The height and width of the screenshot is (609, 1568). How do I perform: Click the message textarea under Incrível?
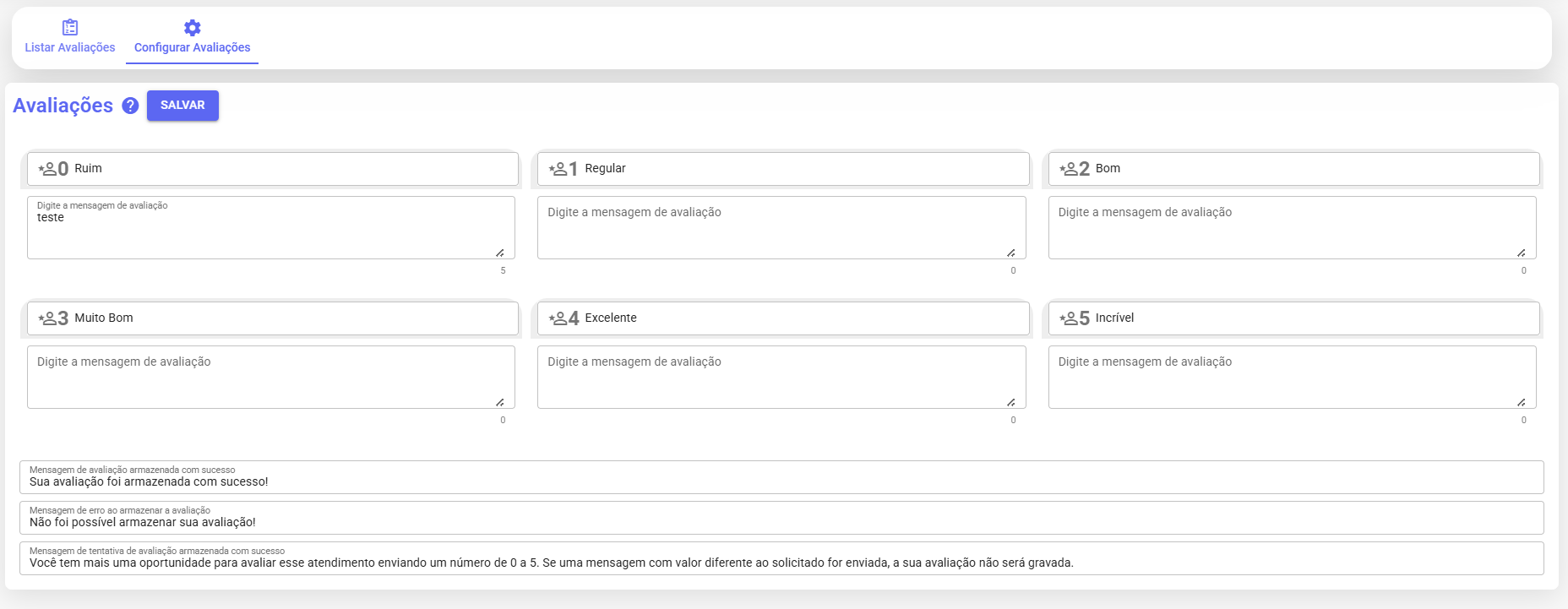point(1291,378)
